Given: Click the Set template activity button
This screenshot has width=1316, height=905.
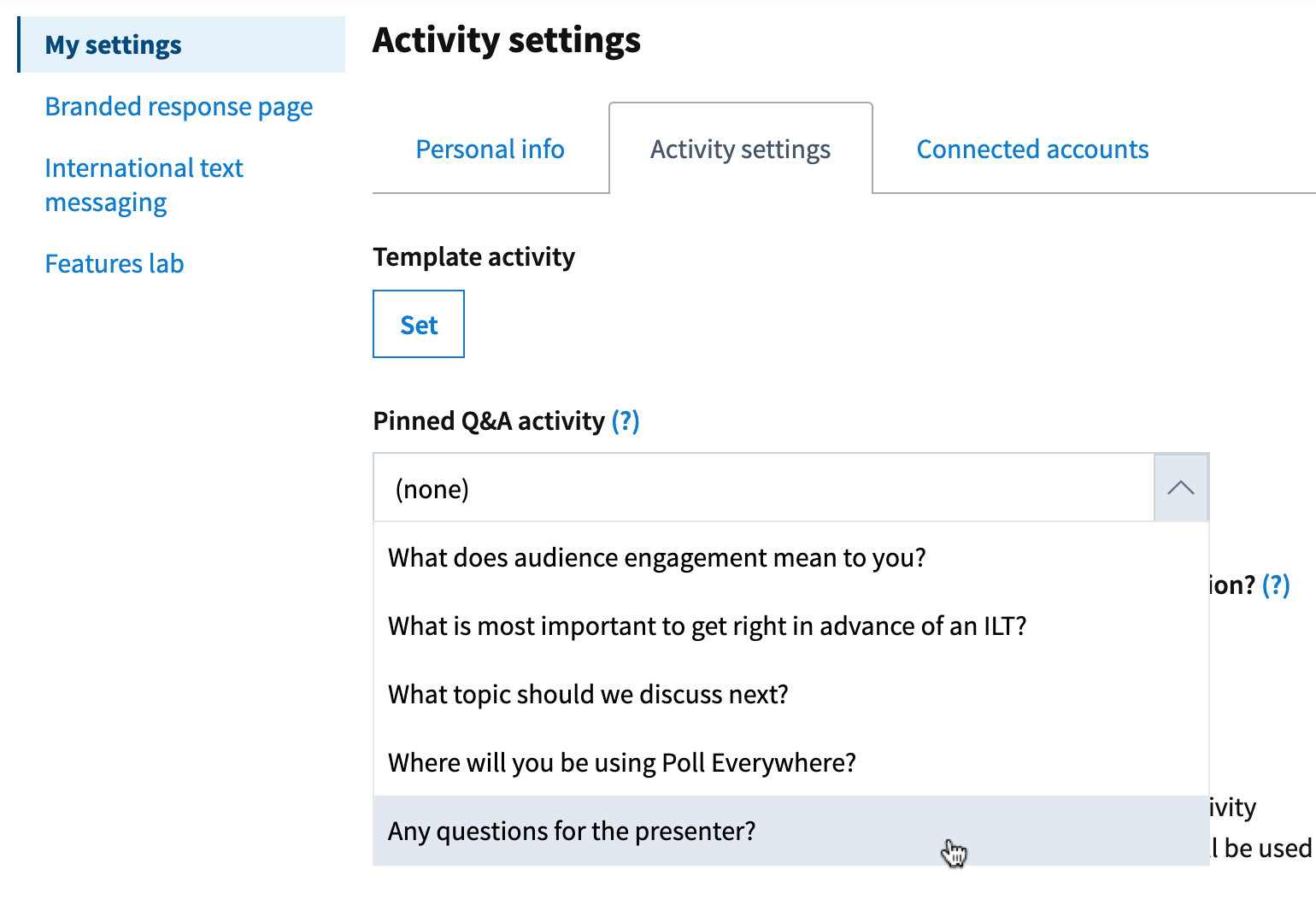Looking at the screenshot, I should point(419,324).
